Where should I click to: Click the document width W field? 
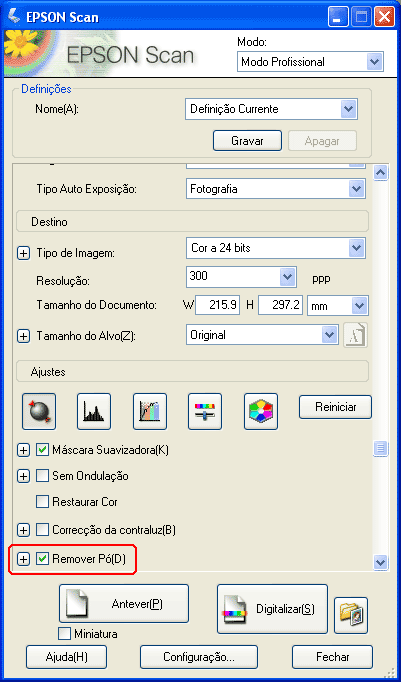tap(217, 305)
